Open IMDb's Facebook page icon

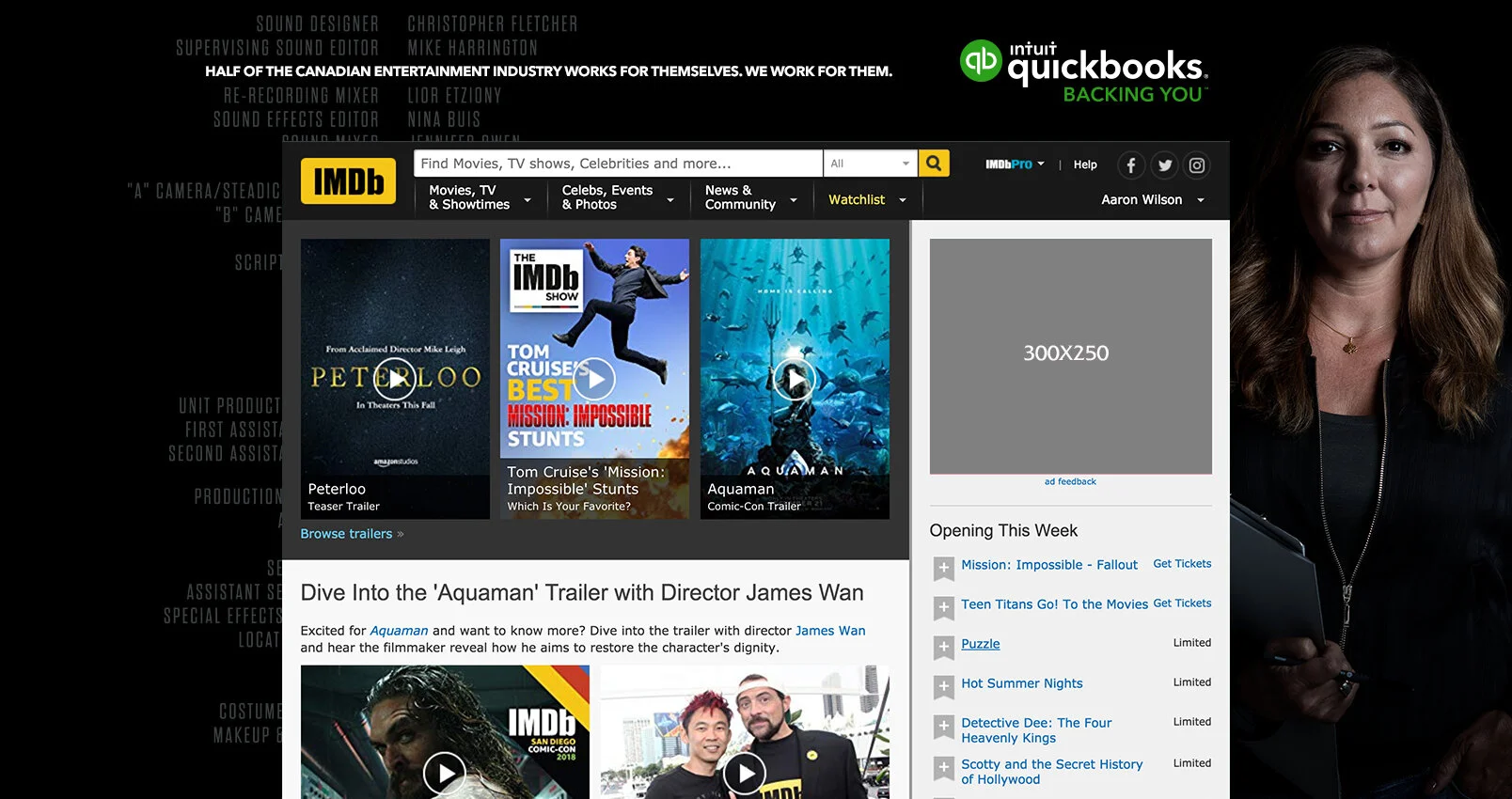click(1131, 165)
